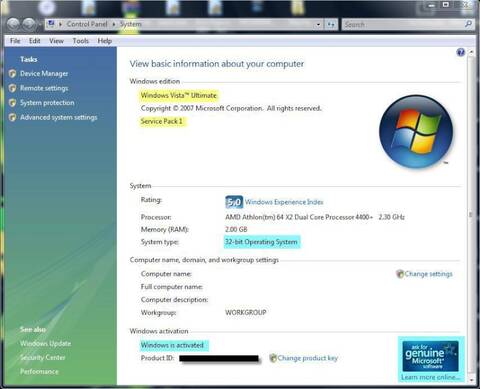Click the Refresh button beside the address bar
The width and height of the screenshot is (480, 389).
[x=331, y=24]
